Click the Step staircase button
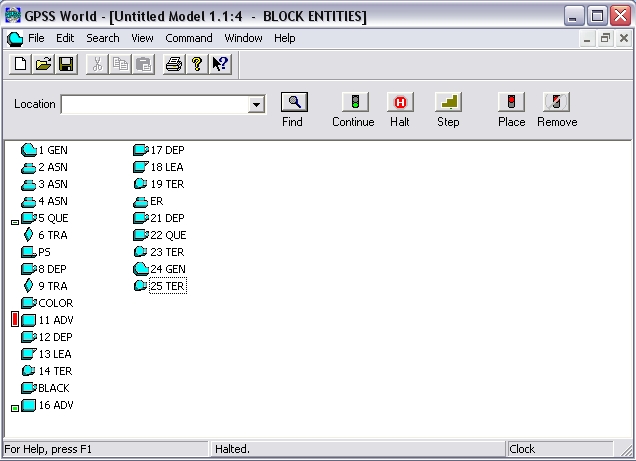This screenshot has height=461, width=636. [448, 102]
